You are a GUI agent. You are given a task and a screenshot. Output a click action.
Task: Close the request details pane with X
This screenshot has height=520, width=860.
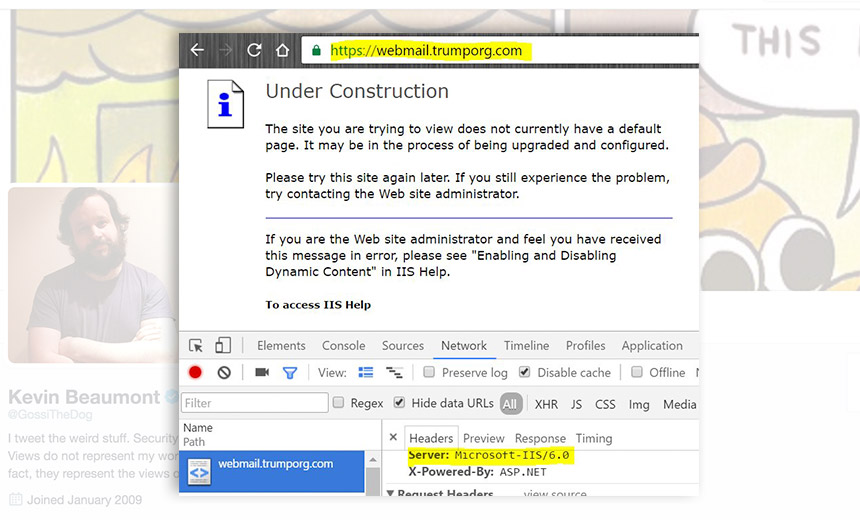393,437
